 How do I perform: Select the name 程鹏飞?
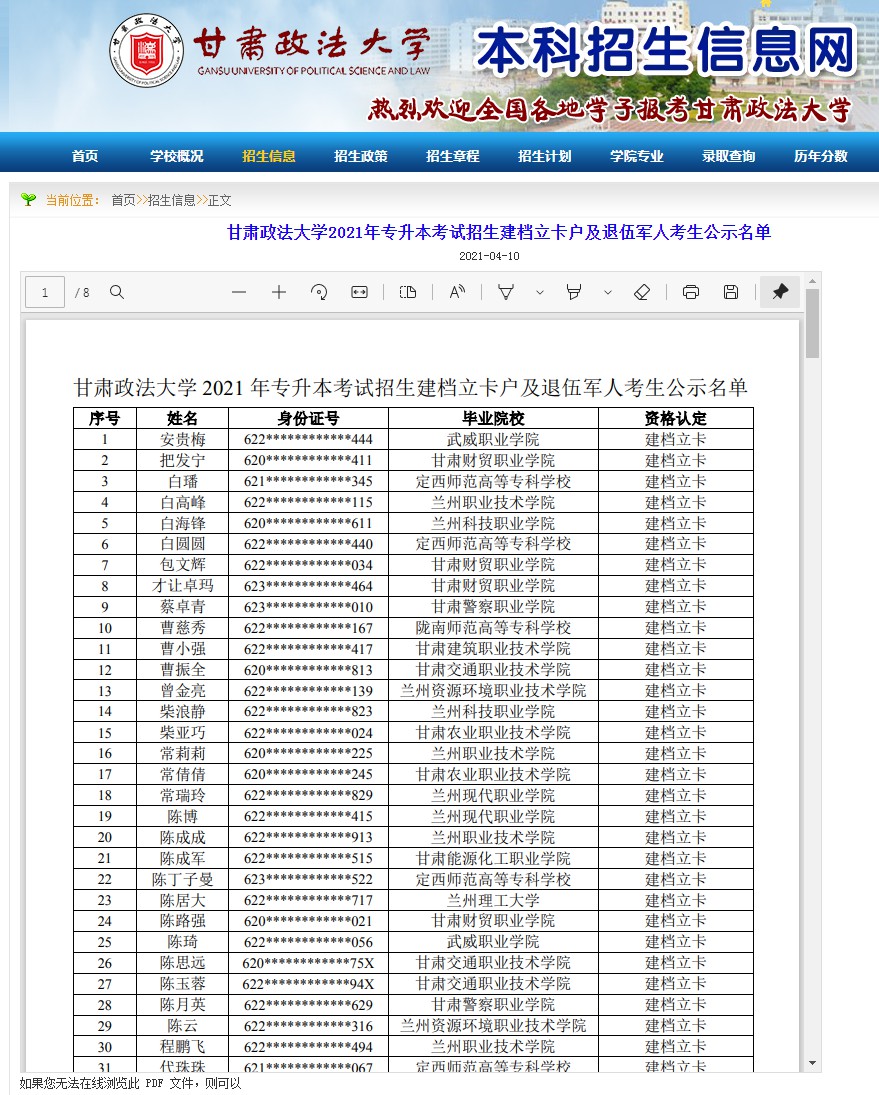click(x=182, y=1047)
